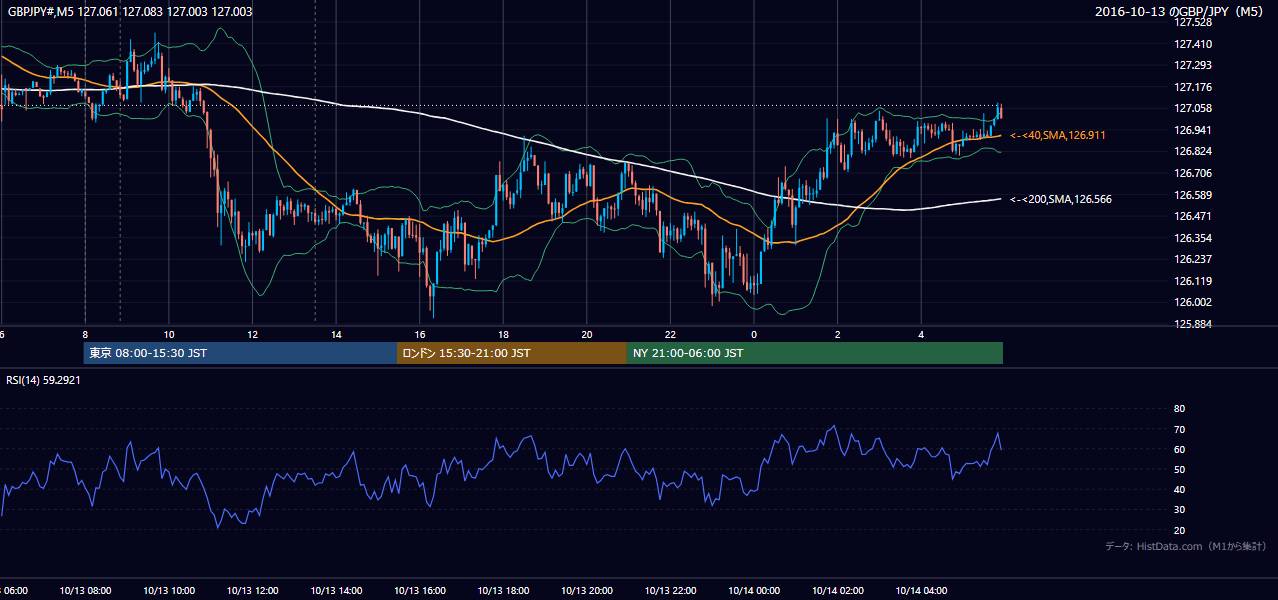The height and width of the screenshot is (600, 1278).
Task: Click hour marker 22 under the price chart
Action: 670,335
